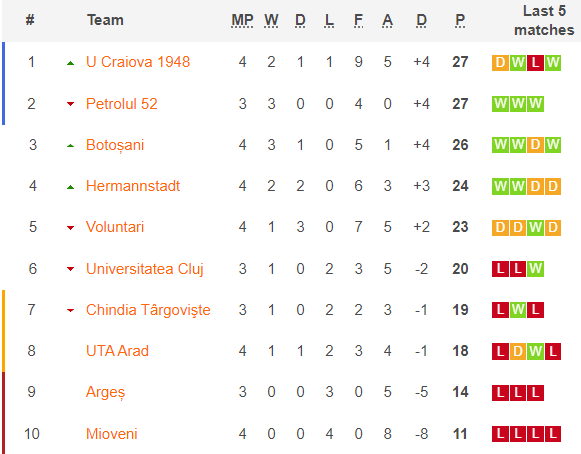Open the Universitatea Cluj team page
Screen dimensions: 581x454
145,269
